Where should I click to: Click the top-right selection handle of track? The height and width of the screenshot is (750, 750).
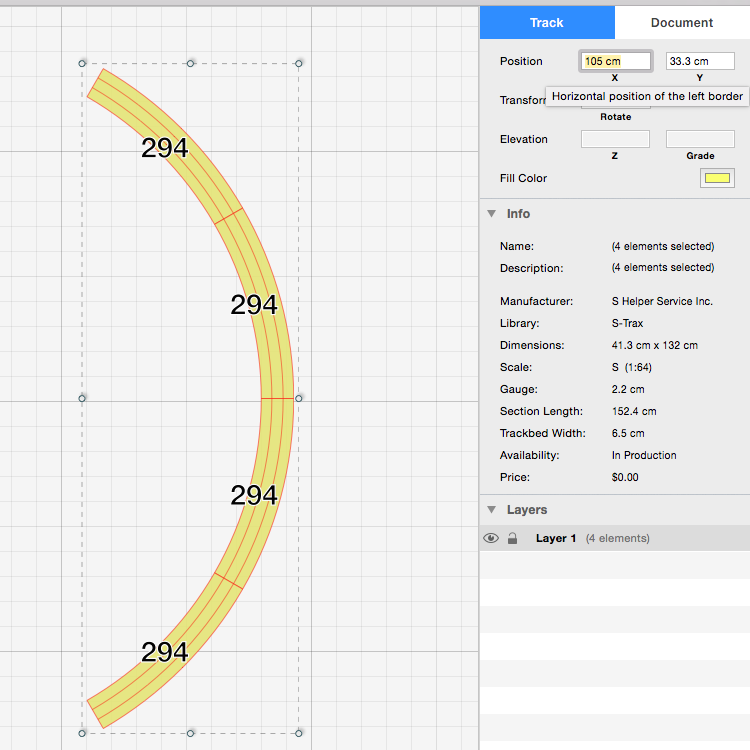pyautogui.click(x=299, y=63)
